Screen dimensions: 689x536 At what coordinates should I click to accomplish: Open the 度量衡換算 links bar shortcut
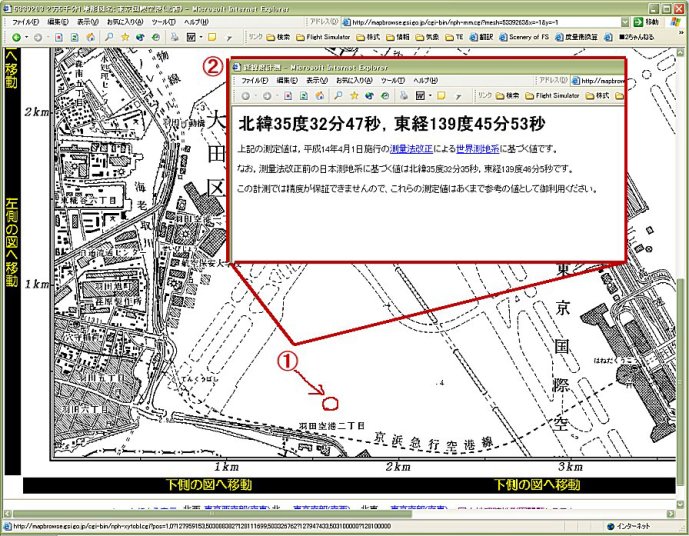tap(586, 37)
